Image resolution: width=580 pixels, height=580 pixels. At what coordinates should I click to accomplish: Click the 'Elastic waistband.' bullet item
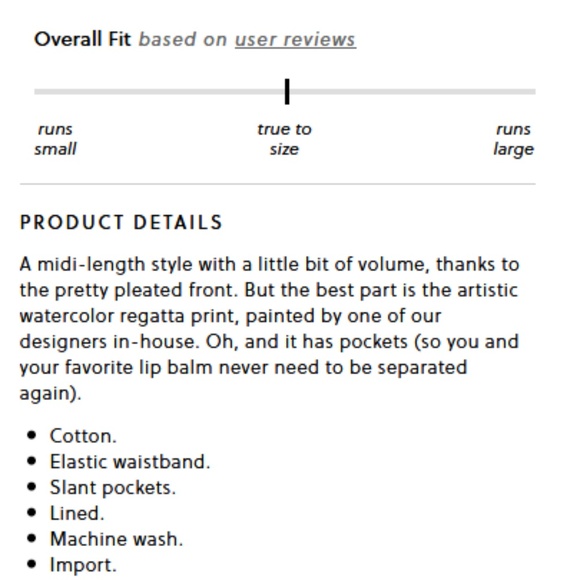(130, 462)
